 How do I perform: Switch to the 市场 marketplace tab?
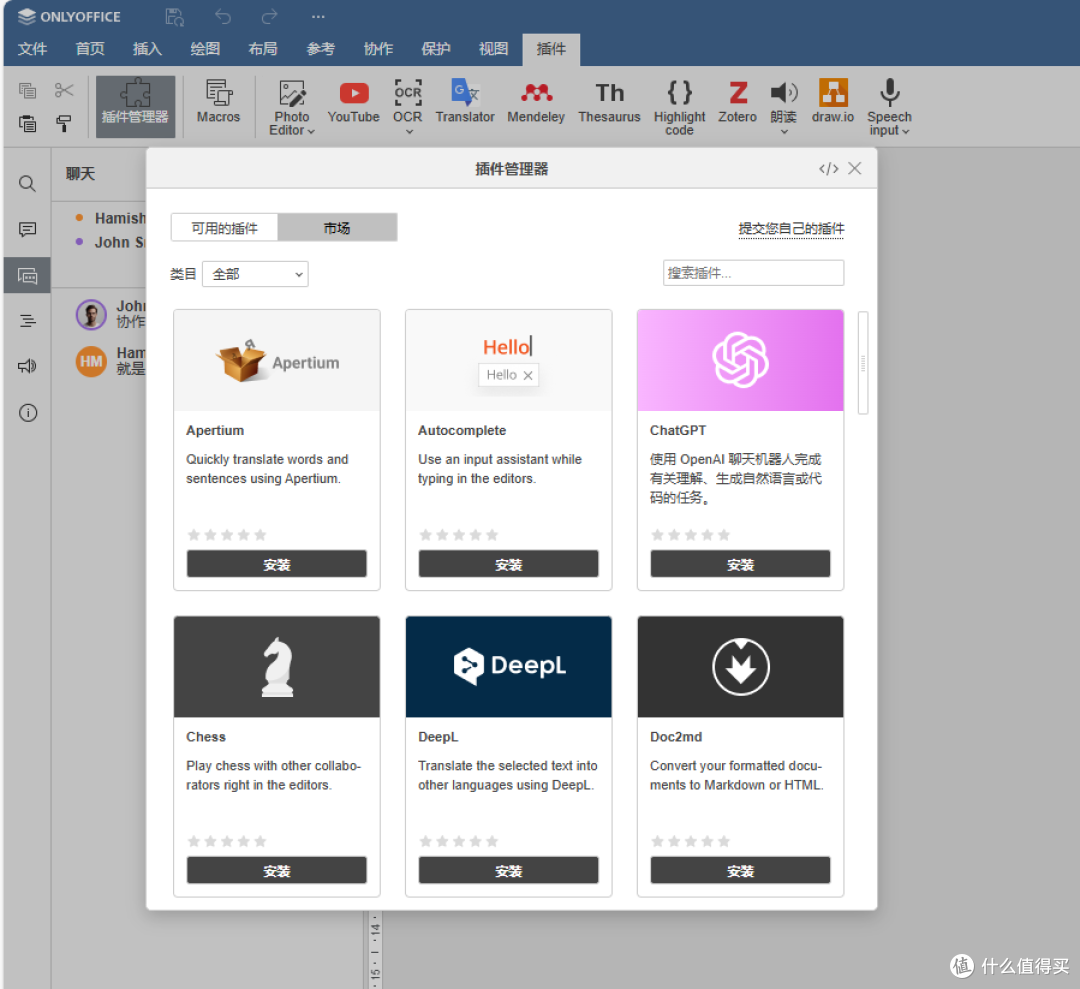(x=337, y=228)
